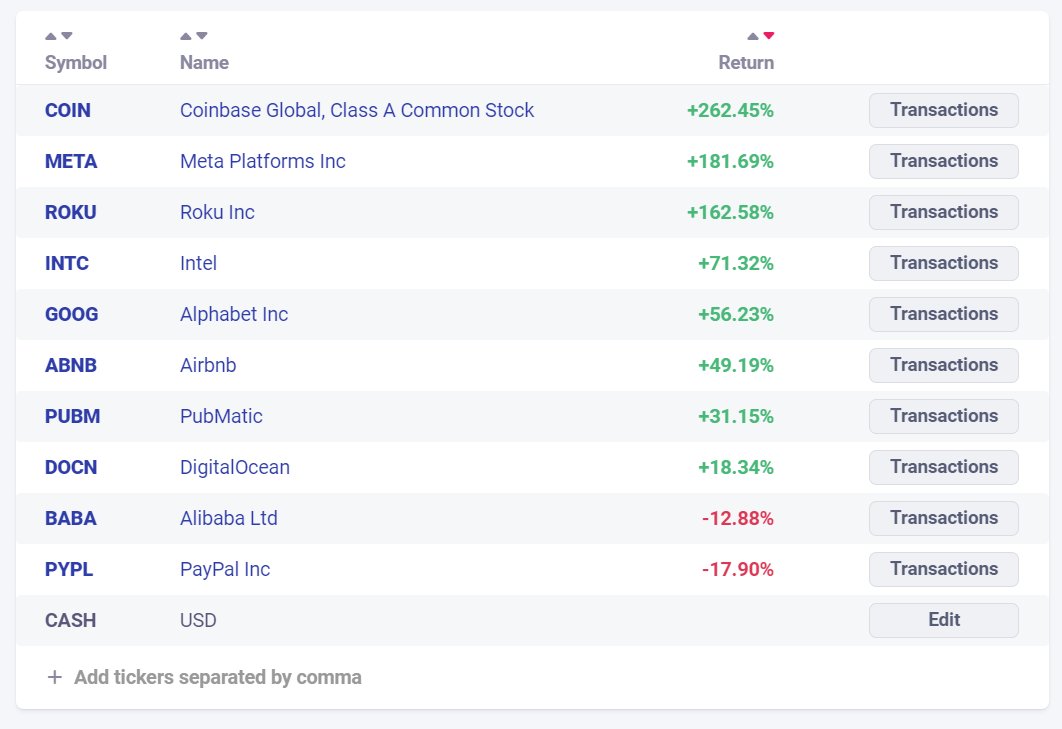Click the Alibaba Ltd name
This screenshot has width=1062, height=729.
(229, 518)
